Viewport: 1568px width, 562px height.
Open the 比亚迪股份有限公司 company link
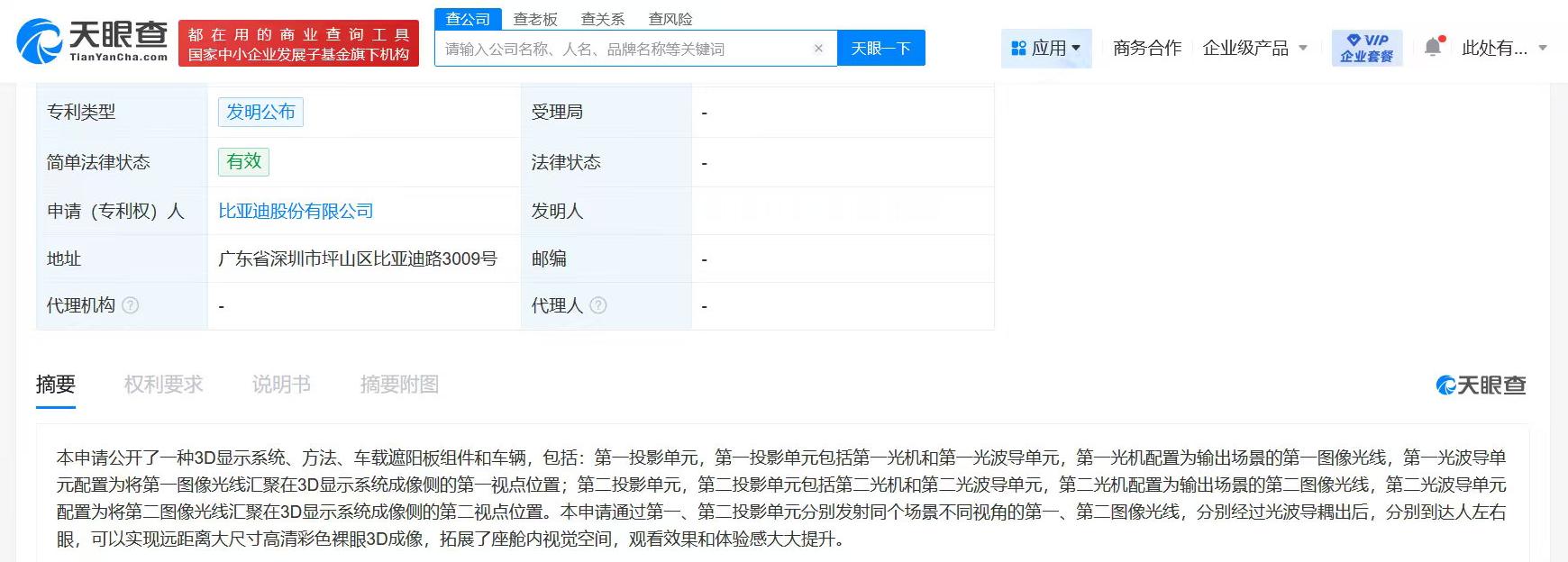[x=296, y=211]
